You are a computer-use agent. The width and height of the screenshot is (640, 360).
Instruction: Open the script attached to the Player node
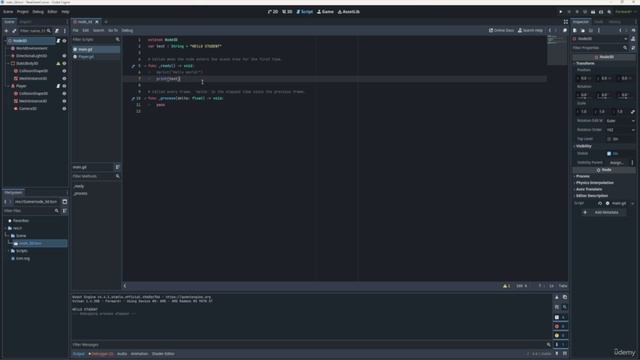pos(58,86)
